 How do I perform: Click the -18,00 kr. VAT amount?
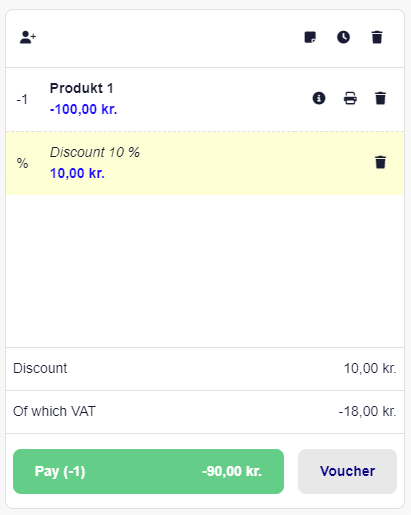pos(367,411)
